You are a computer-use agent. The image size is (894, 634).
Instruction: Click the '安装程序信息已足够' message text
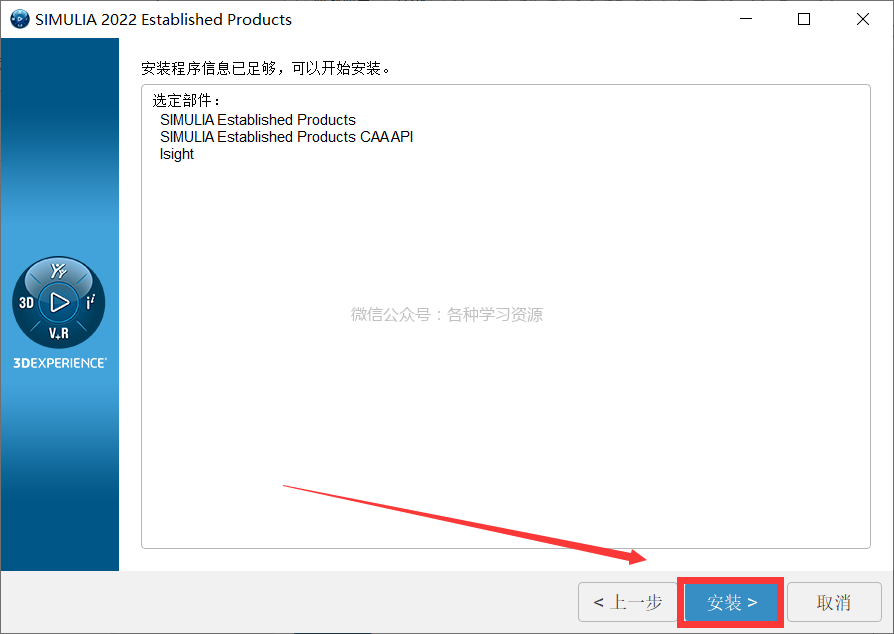click(266, 68)
